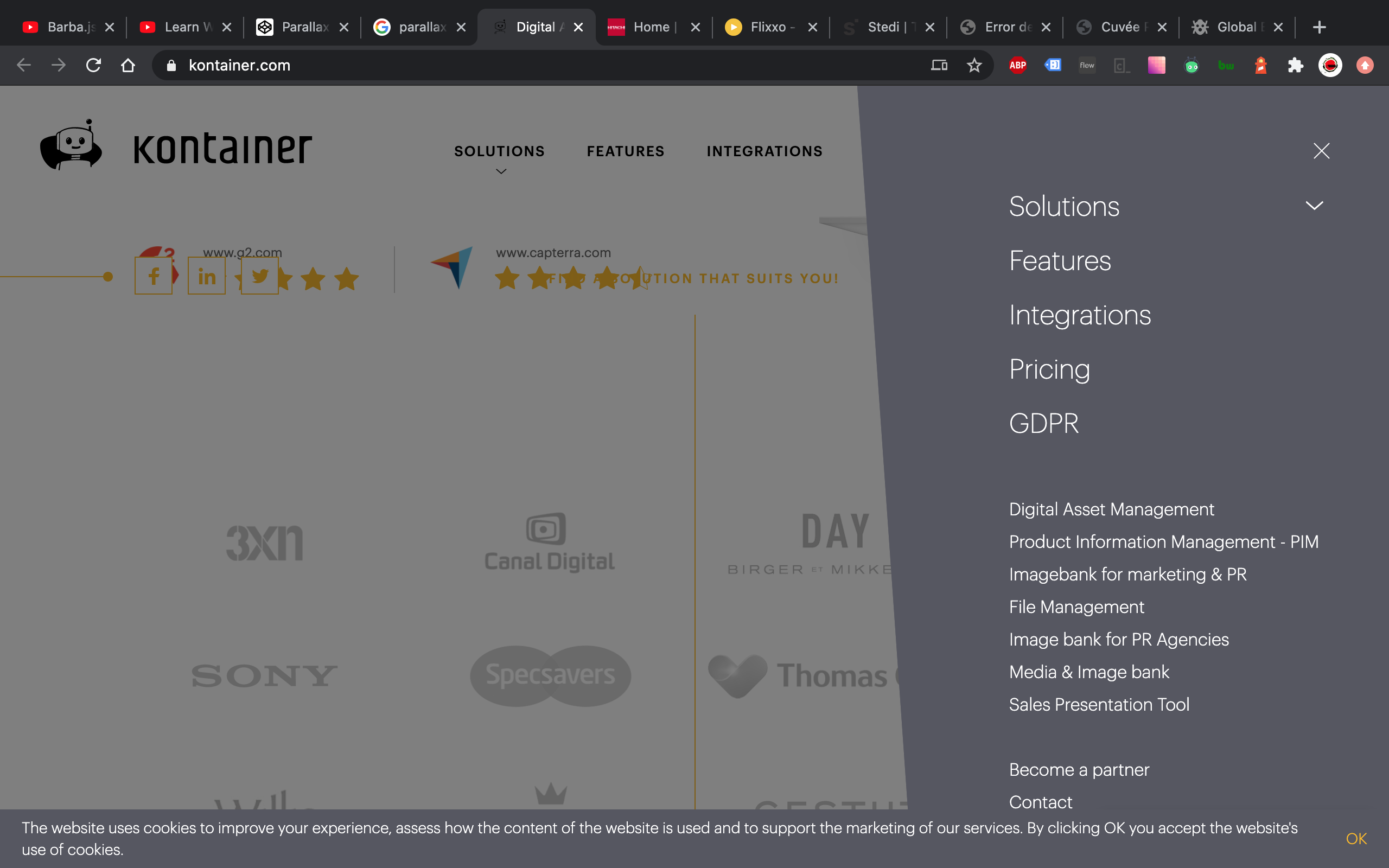This screenshot has height=868, width=1389.
Task: Open Pricing in the side menu
Action: [1049, 369]
